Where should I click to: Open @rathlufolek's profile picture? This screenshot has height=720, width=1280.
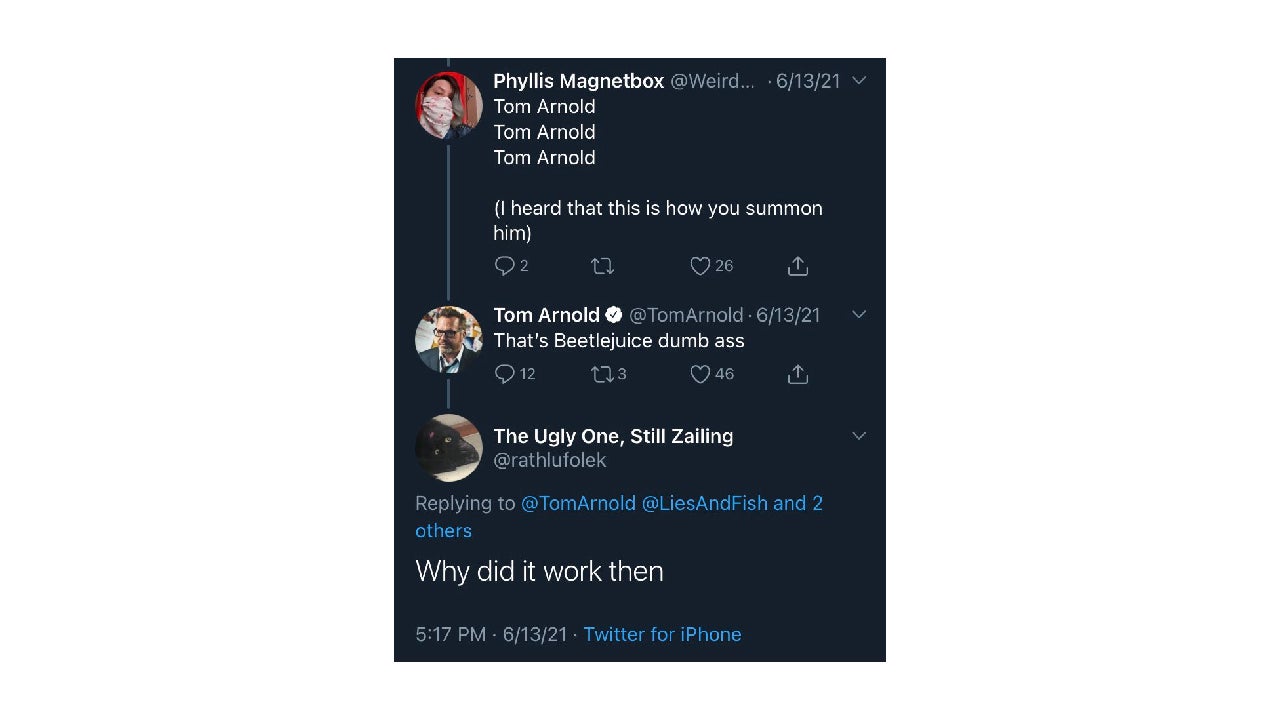[449, 448]
